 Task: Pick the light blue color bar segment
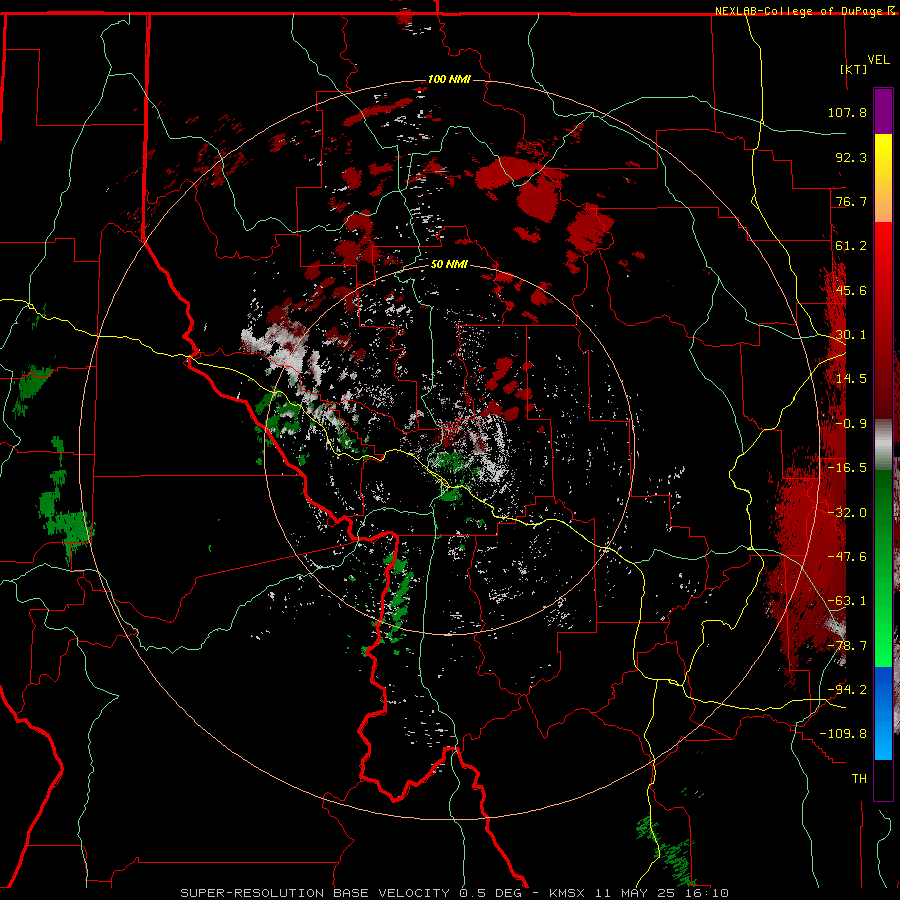coord(883,739)
